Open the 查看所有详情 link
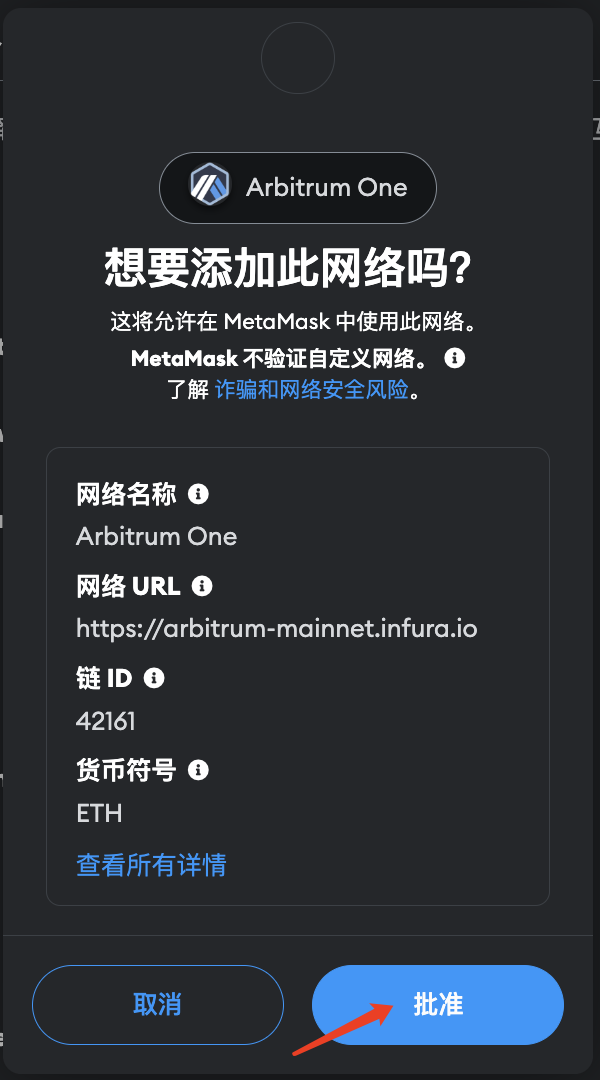Image resolution: width=600 pixels, height=1080 pixels. 152,865
